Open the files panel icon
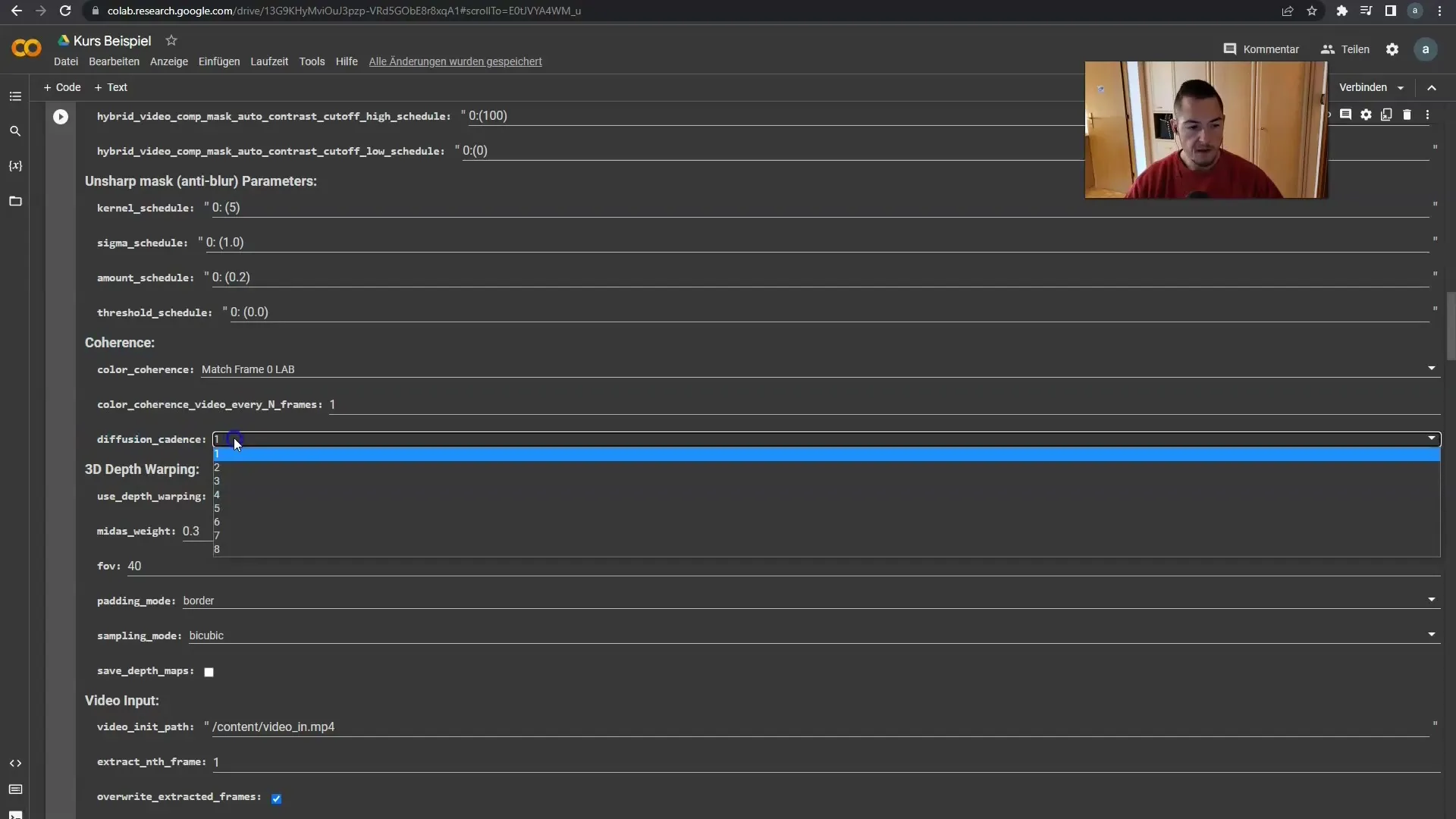The width and height of the screenshot is (1456, 819). (x=15, y=201)
